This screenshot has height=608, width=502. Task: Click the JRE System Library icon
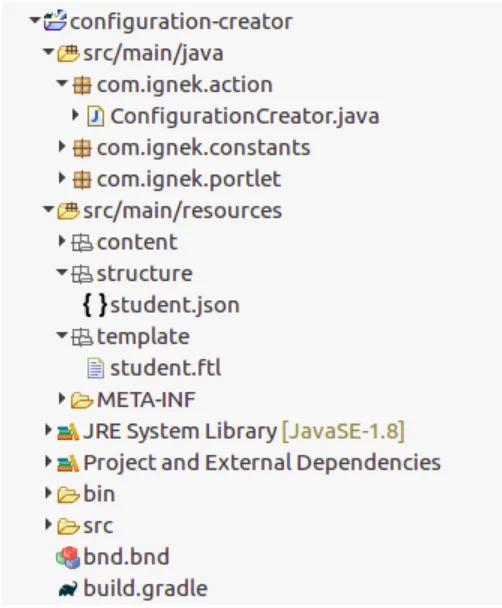pyautogui.click(x=68, y=432)
